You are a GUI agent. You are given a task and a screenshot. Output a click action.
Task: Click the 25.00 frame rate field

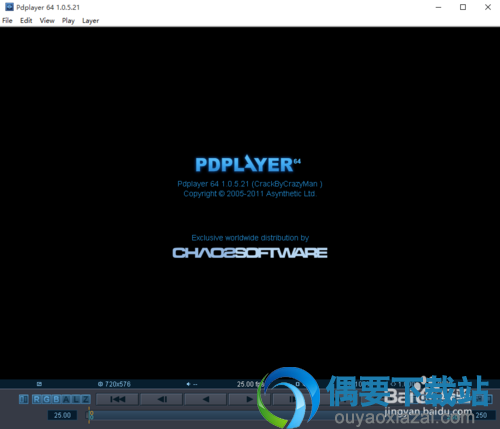point(62,415)
